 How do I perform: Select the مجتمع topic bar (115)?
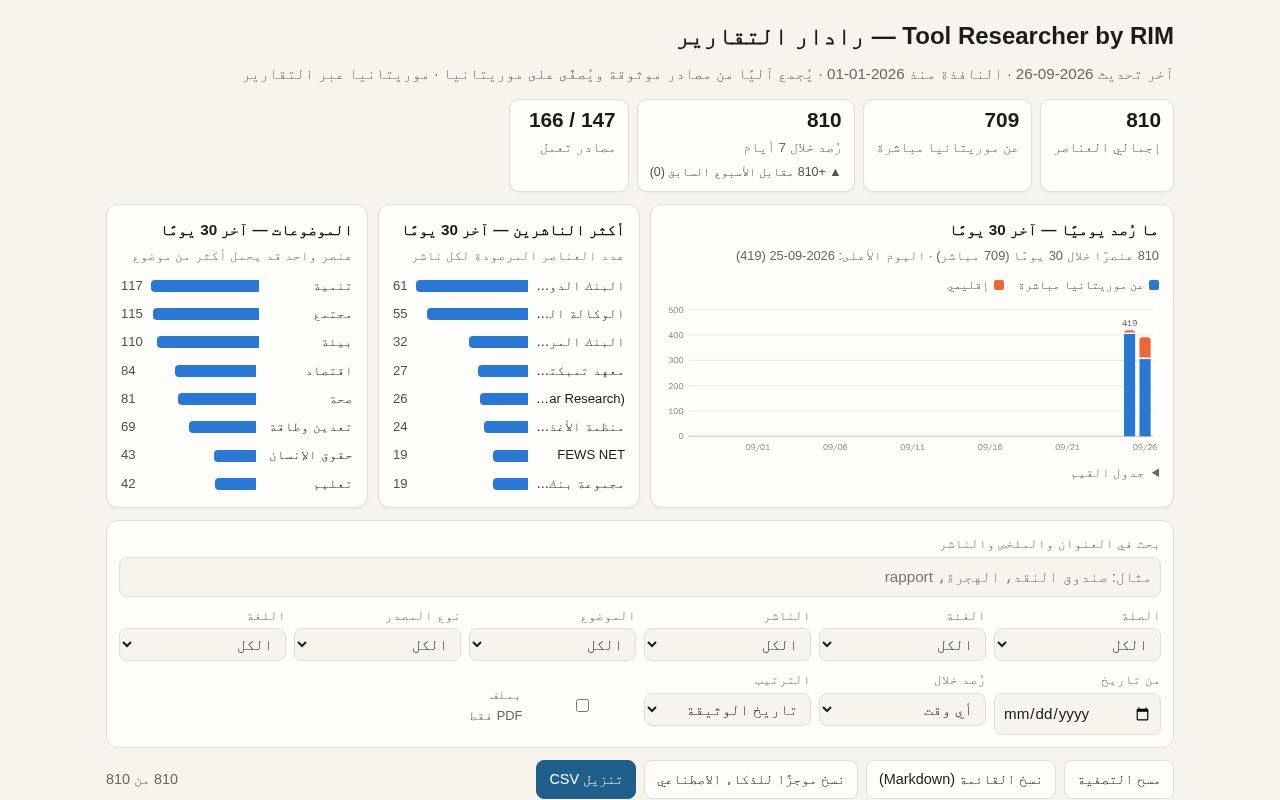pos(206,314)
